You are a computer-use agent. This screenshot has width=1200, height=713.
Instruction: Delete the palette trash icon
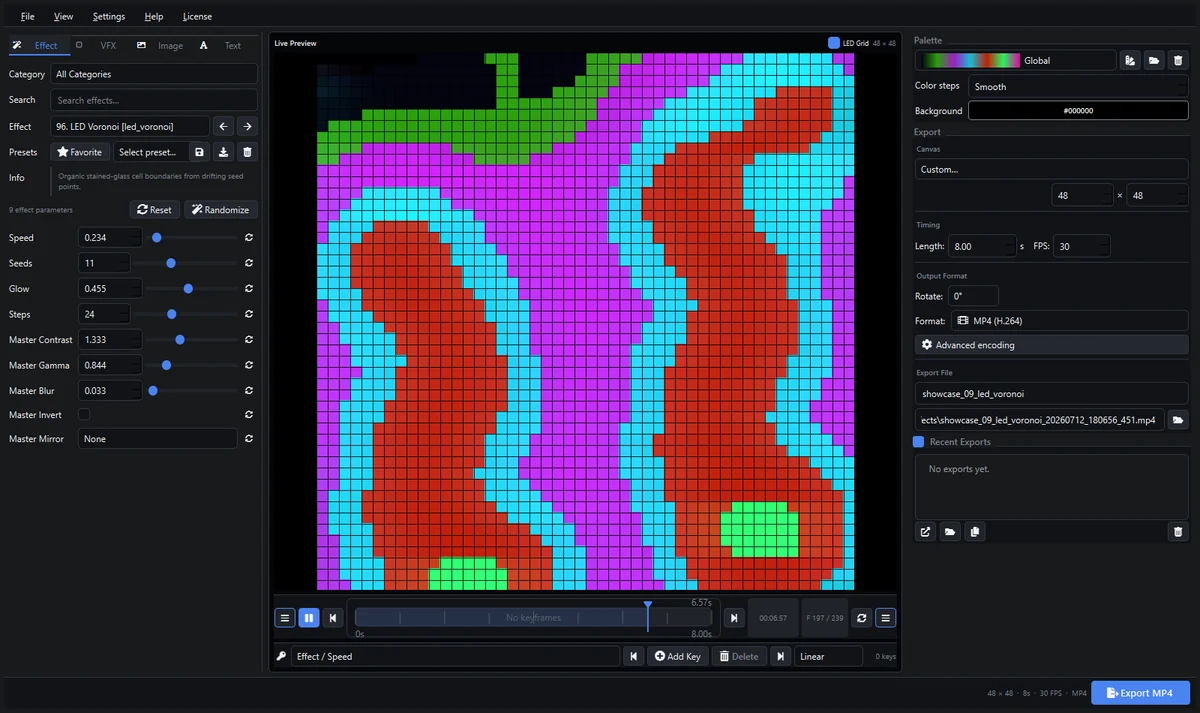point(1178,61)
